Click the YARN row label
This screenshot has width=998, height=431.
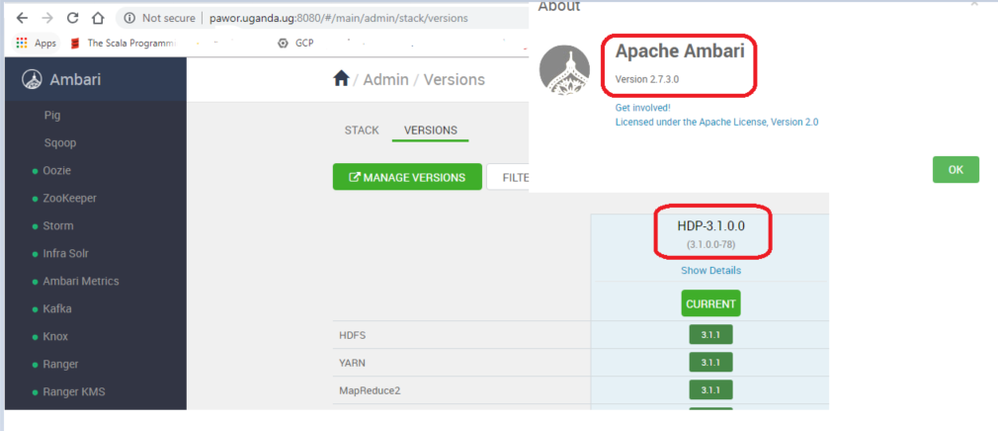point(353,363)
